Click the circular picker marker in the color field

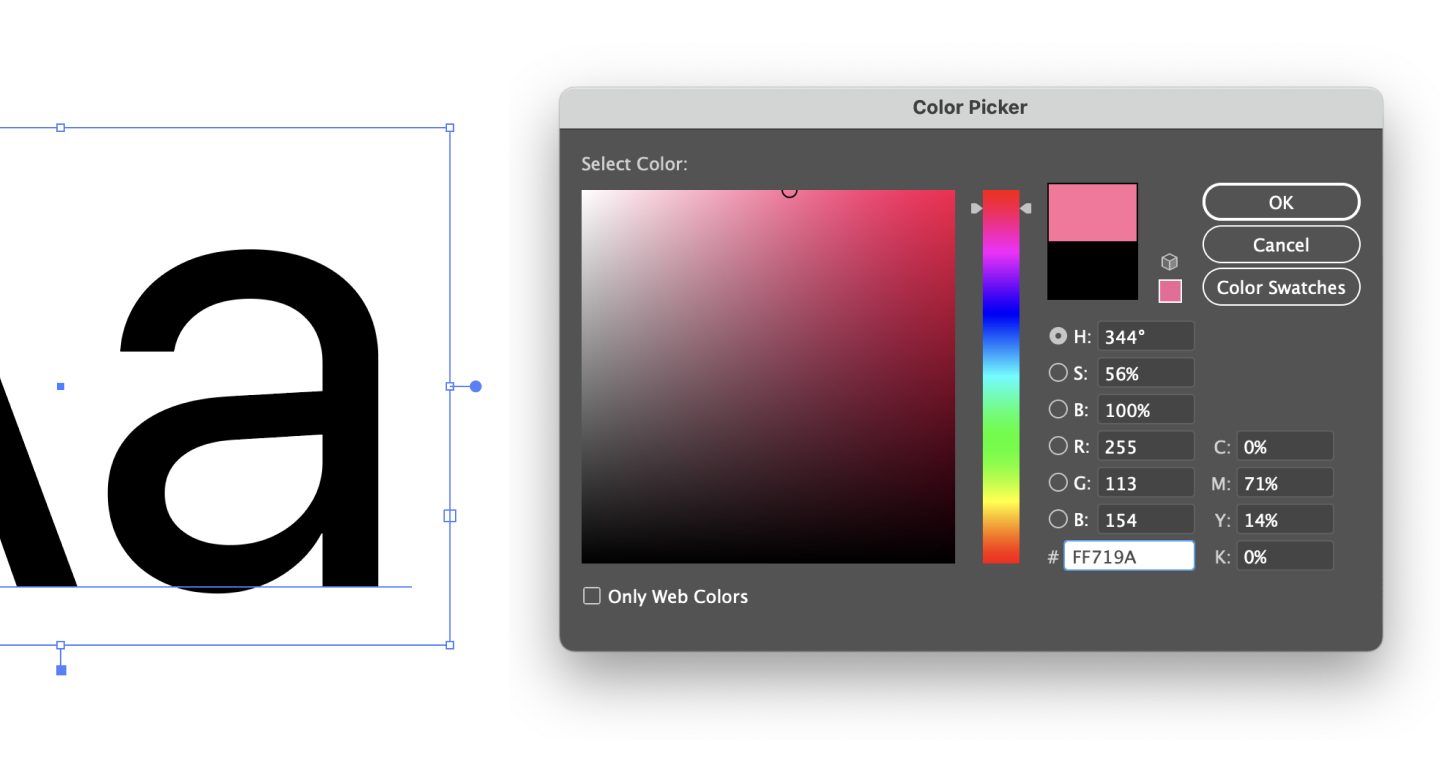pyautogui.click(x=788, y=190)
